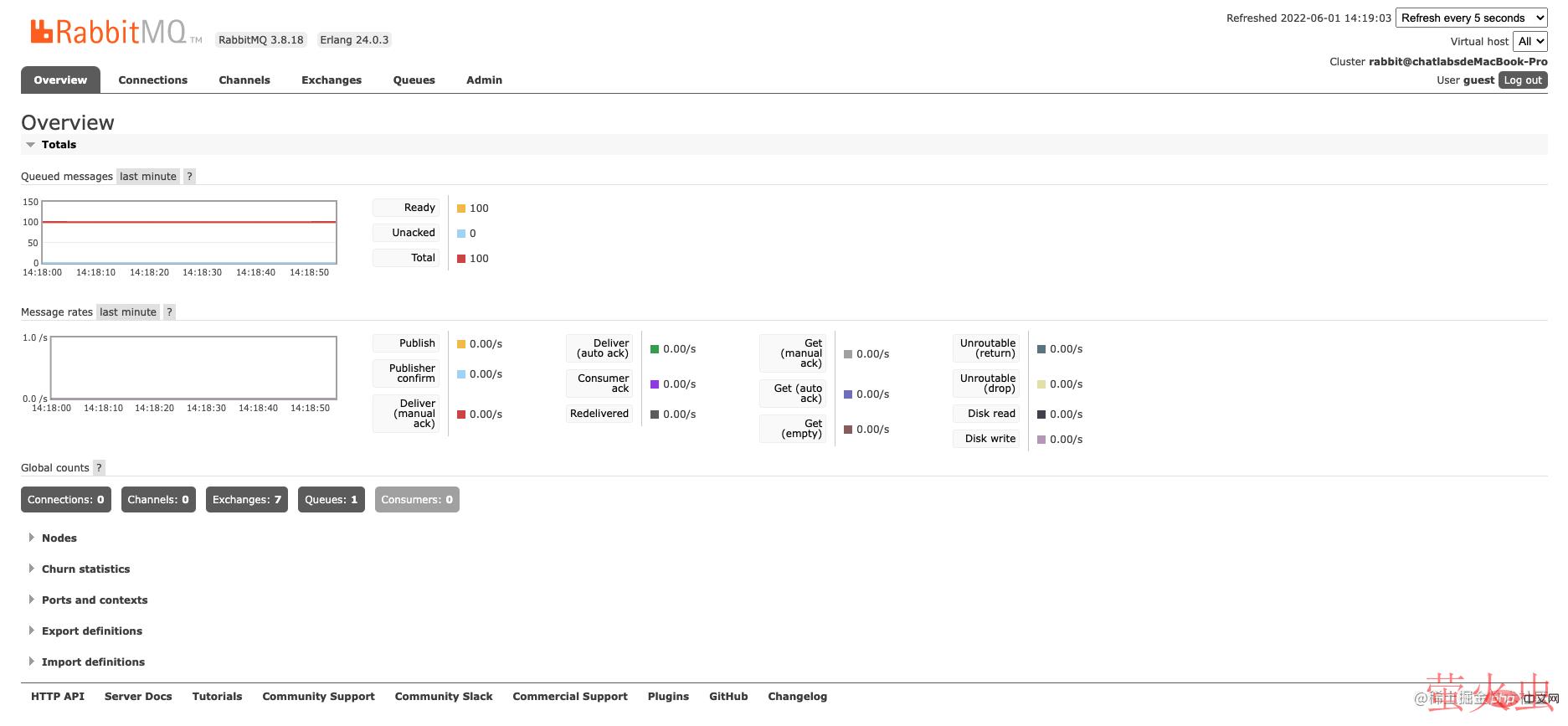Change Queued messages last minute range
Screen dimensions: 1568x726
tap(147, 177)
